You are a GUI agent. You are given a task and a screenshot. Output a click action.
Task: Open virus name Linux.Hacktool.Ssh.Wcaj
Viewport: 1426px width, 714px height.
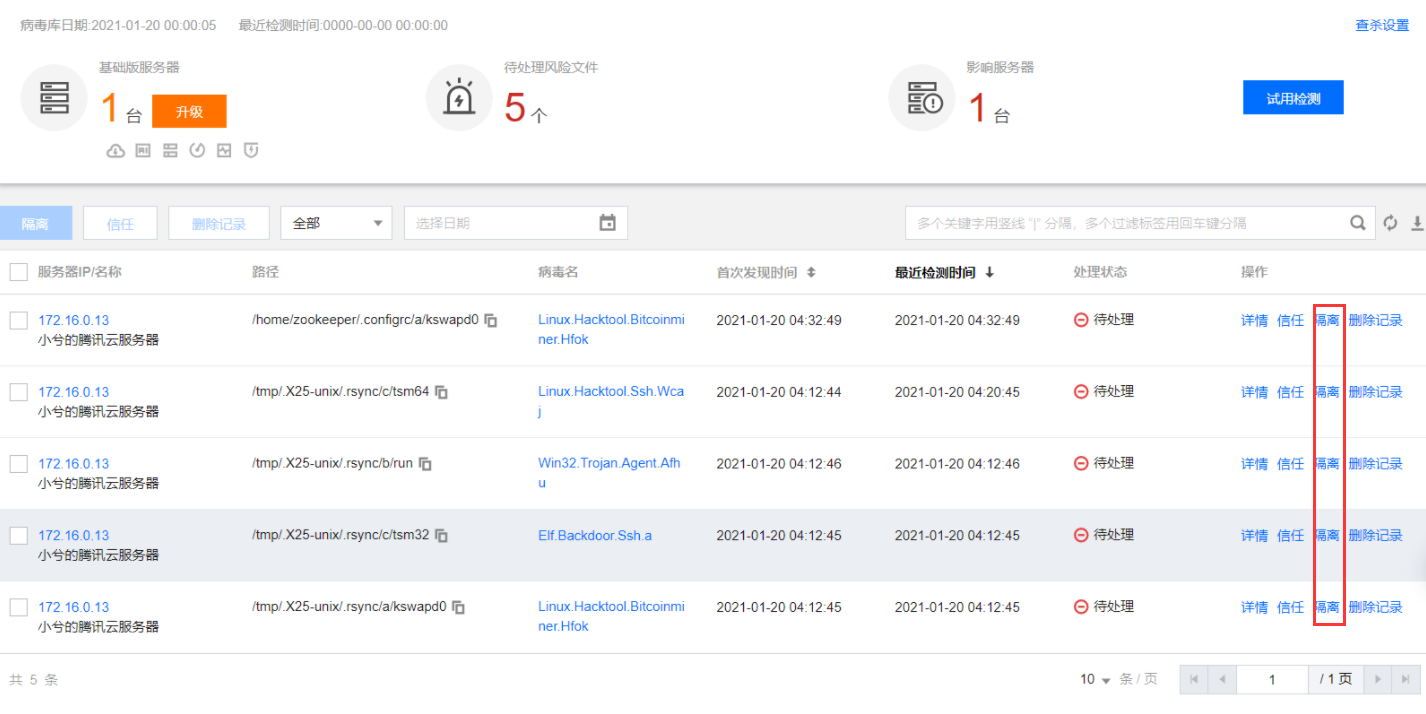pyautogui.click(x=611, y=401)
